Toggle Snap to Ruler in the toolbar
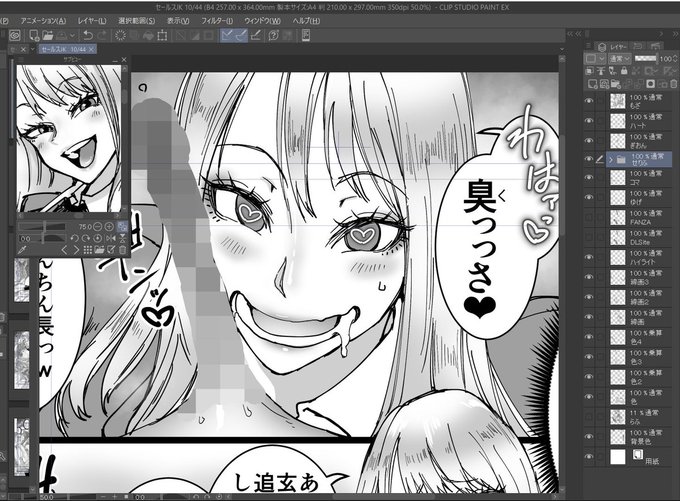This screenshot has width=680, height=501. click(x=226, y=36)
